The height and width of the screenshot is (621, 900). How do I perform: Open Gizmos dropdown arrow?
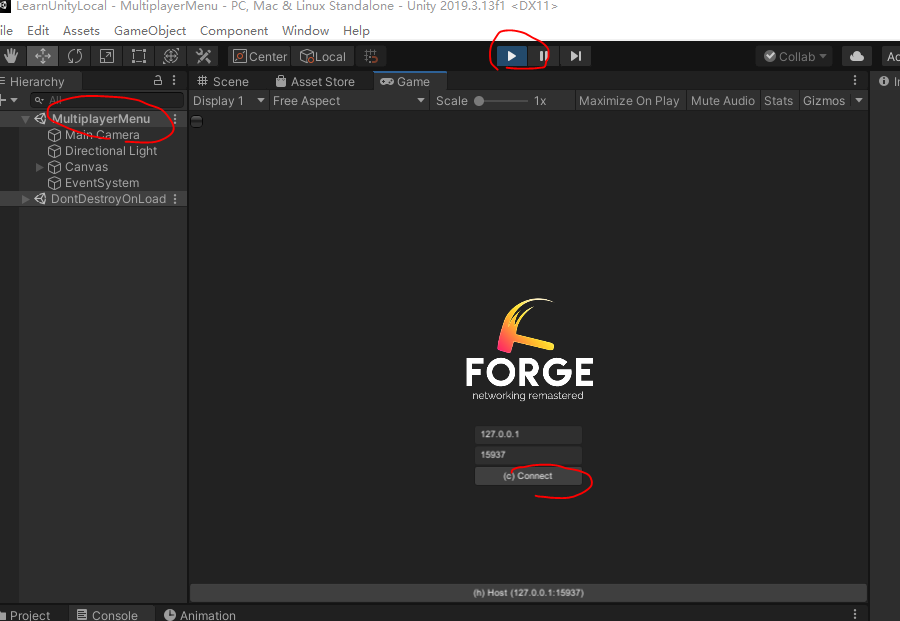(859, 101)
